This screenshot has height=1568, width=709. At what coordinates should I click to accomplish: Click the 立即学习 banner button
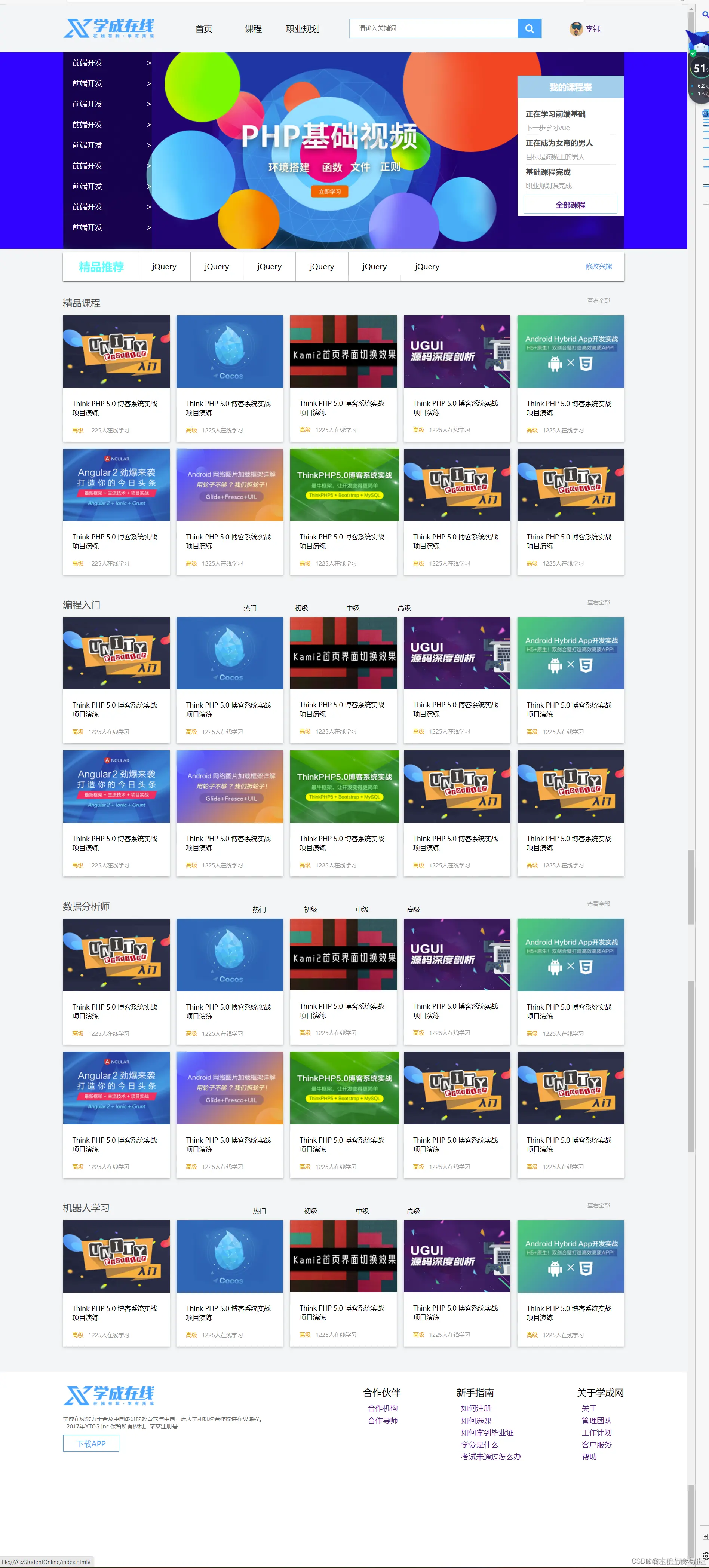tap(329, 192)
